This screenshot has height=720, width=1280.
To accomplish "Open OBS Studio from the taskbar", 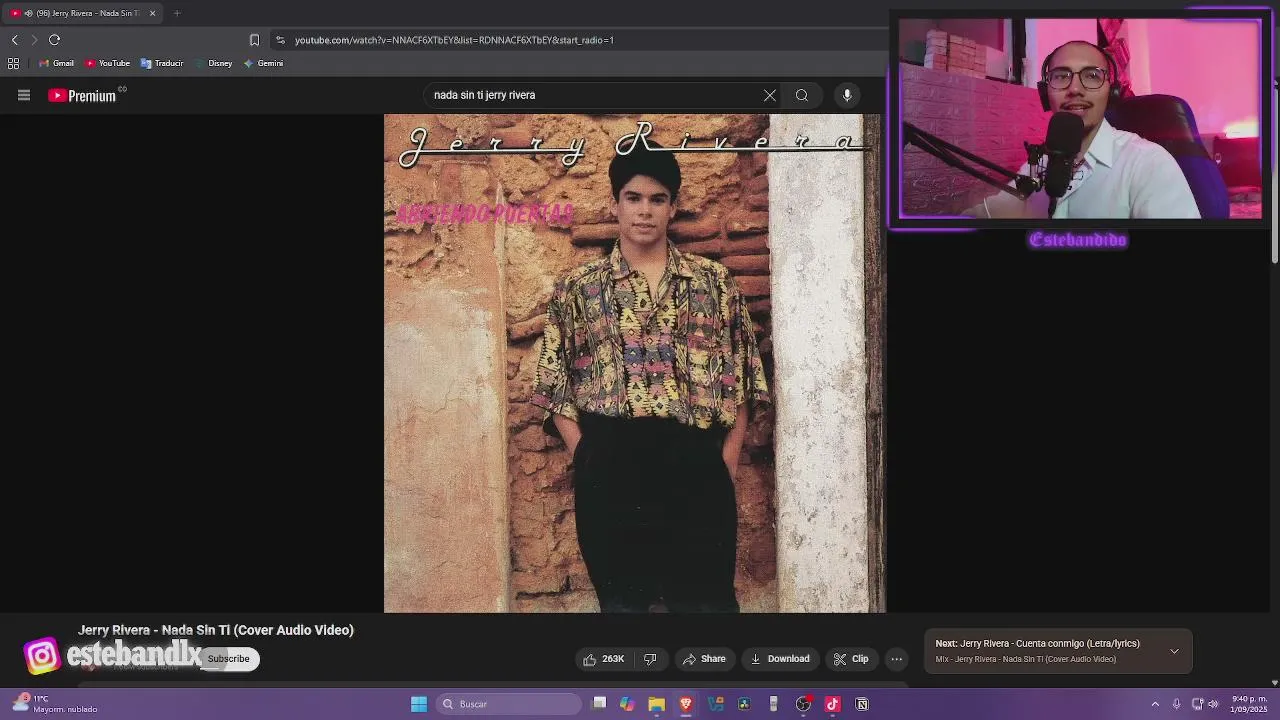I will coord(803,704).
